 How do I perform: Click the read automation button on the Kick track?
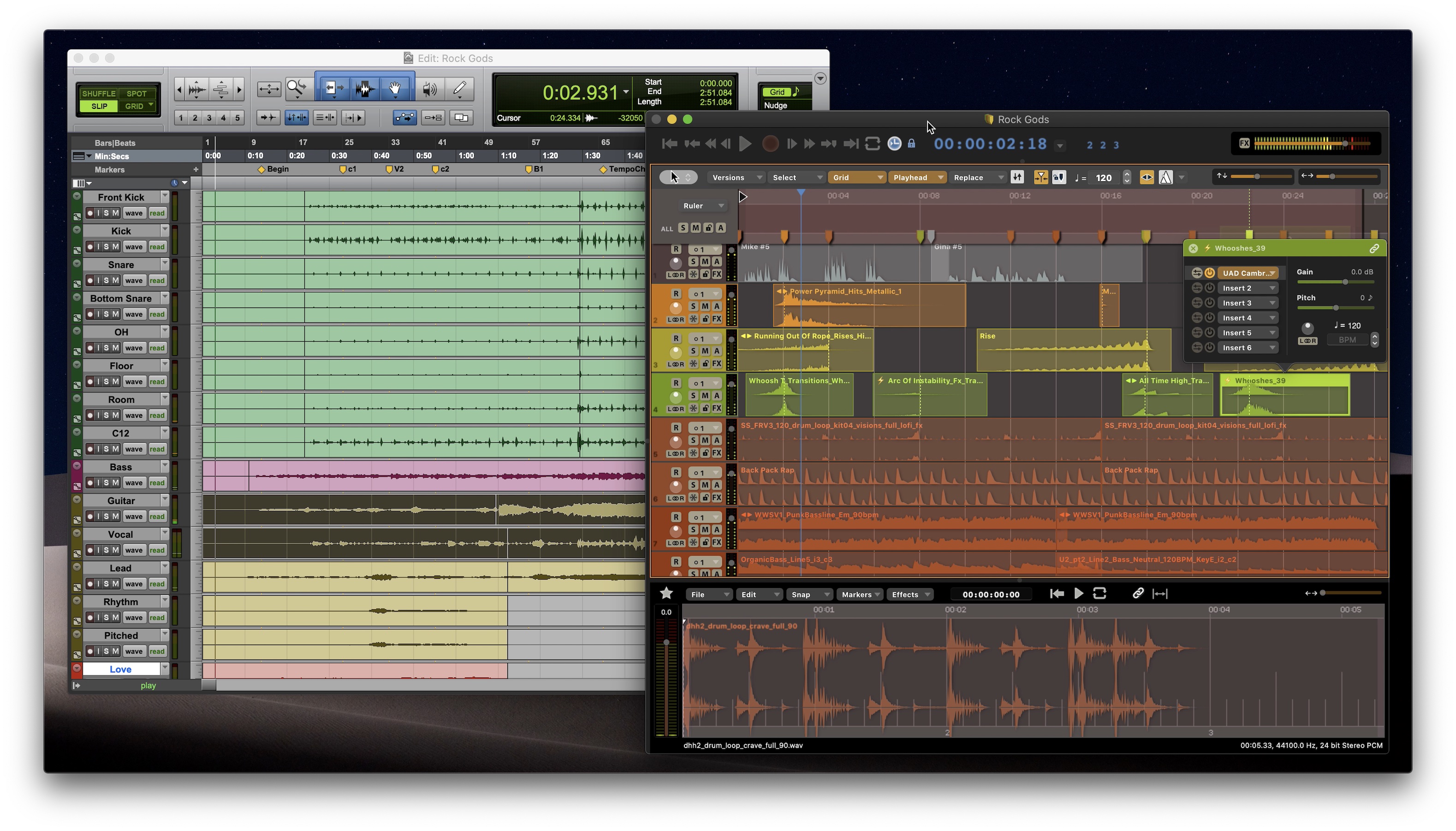[x=157, y=247]
